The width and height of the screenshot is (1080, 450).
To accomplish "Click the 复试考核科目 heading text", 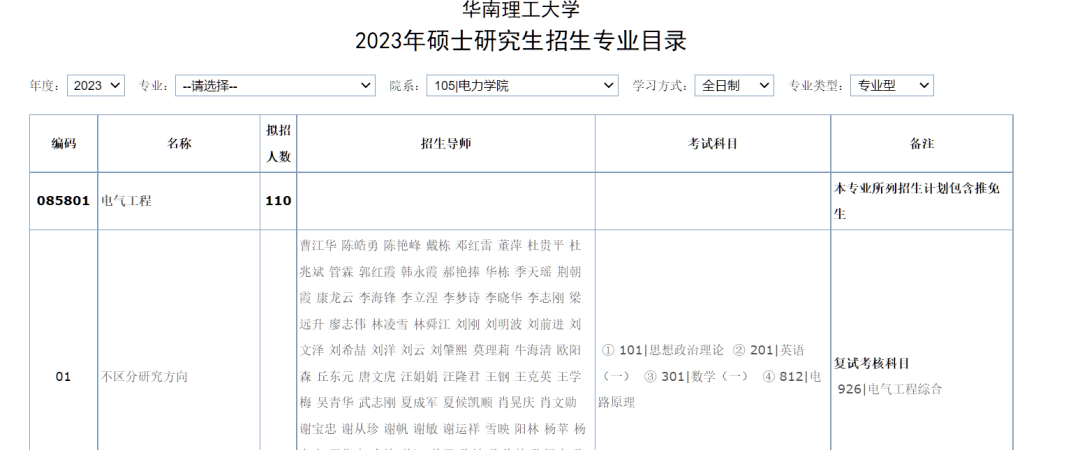I will (872, 363).
